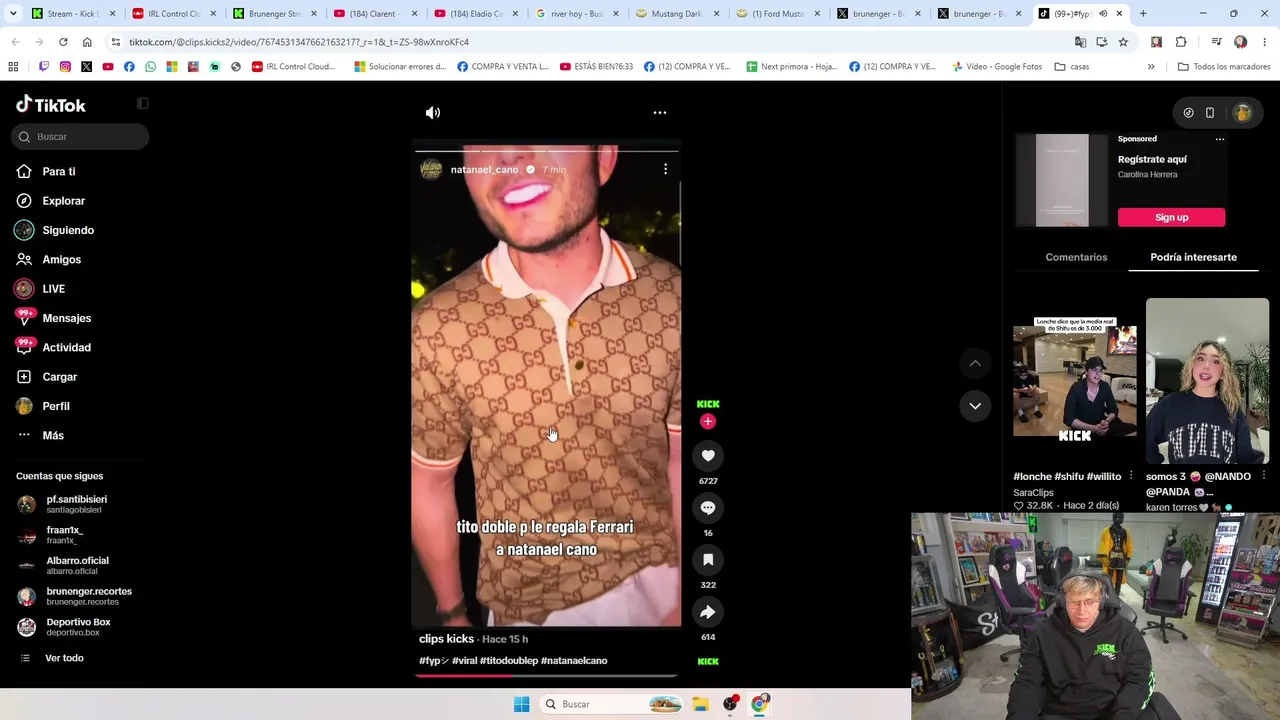
Task: Go to the next video arrow
Action: point(975,405)
